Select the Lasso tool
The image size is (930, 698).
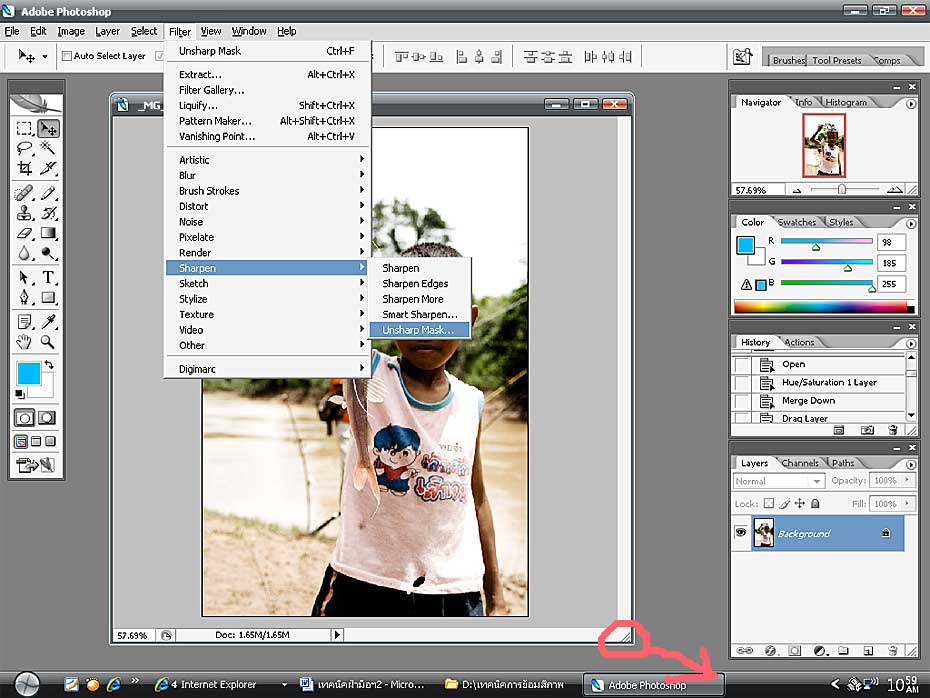pos(24,148)
